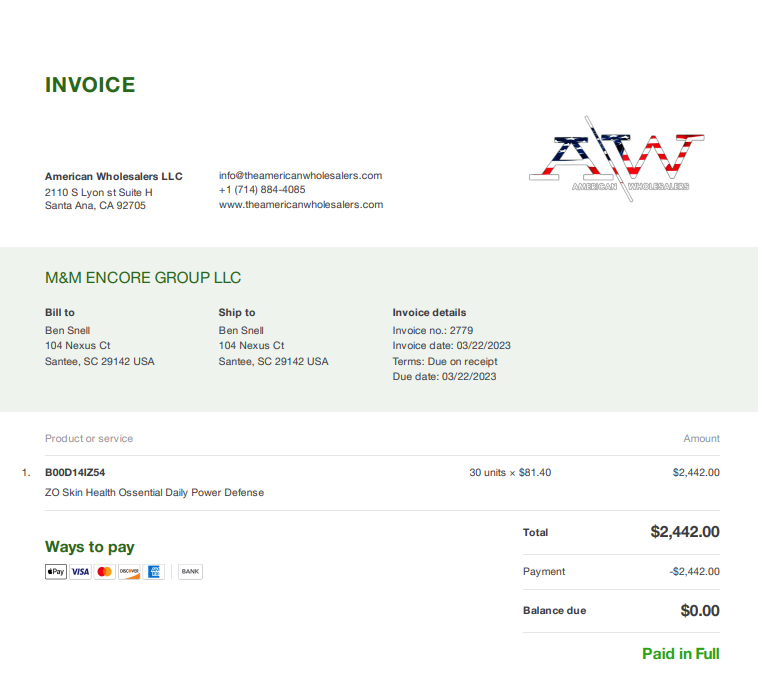
Task: Choose the BANK transfer icon
Action: (x=190, y=572)
